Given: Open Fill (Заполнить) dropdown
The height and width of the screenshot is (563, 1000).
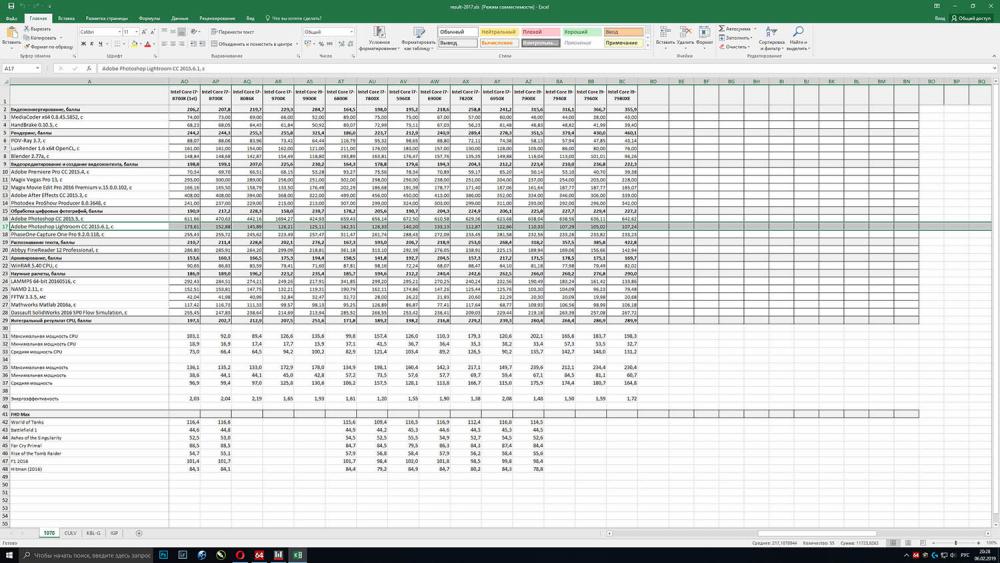Looking at the screenshot, I should click(735, 38).
